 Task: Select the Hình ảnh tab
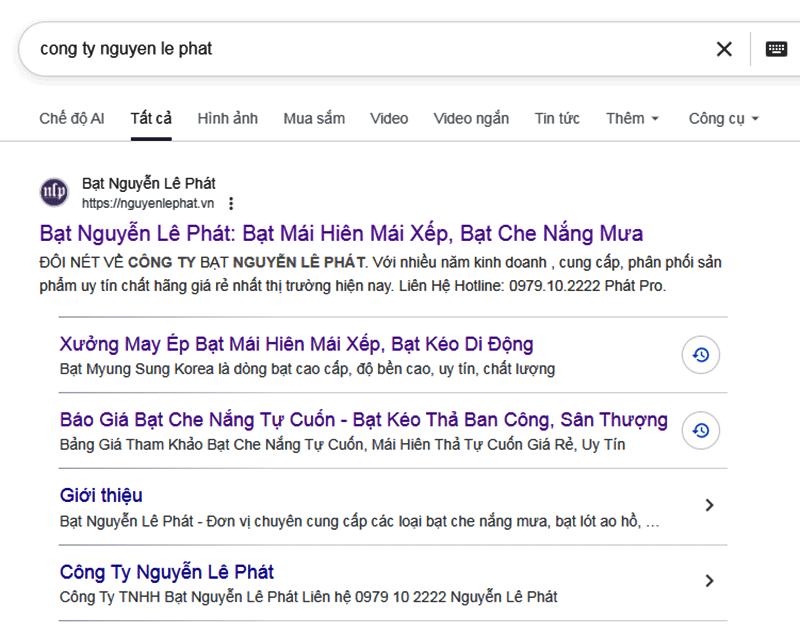tap(227, 118)
